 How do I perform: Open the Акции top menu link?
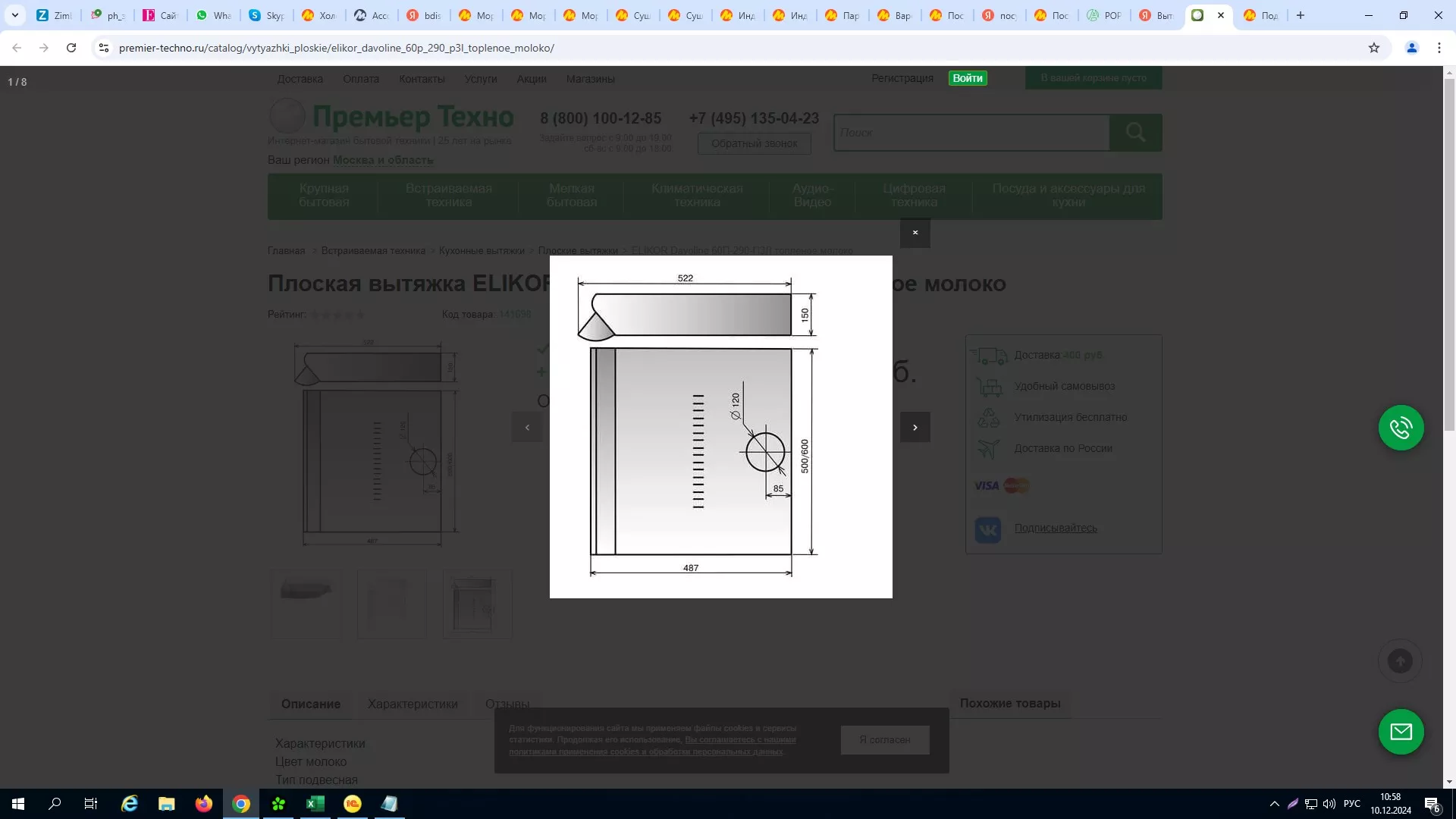[x=532, y=79]
